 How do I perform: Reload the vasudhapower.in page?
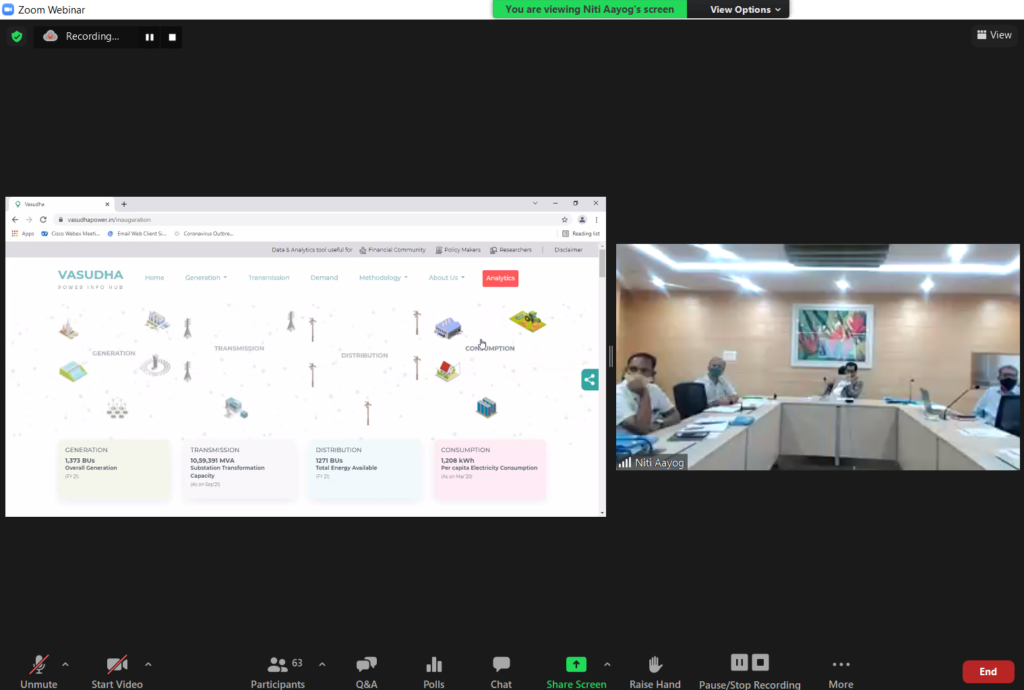pyautogui.click(x=43, y=220)
